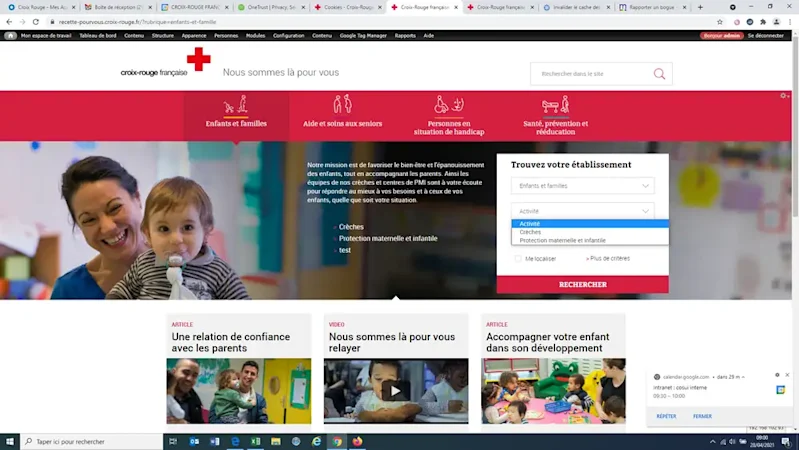Switch to the Boîte de réception tab
Screen dimensions: 799x450
[x=118, y=7]
